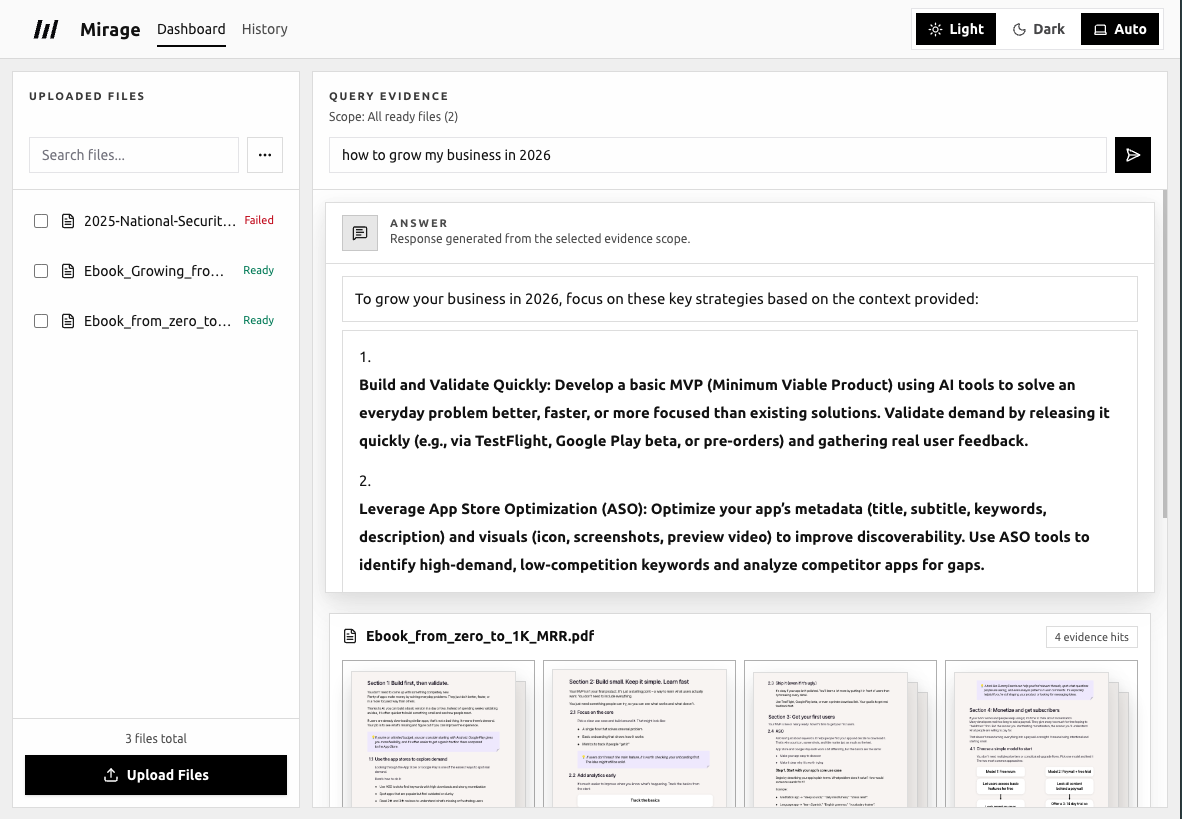
Task: Set theme to Auto
Action: coord(1119,29)
